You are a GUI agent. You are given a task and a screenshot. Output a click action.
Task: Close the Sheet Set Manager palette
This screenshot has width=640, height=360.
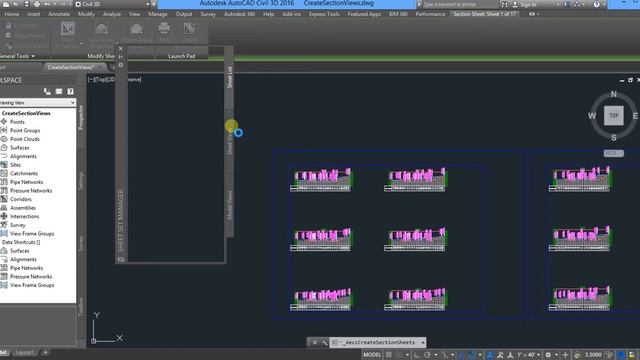(120, 49)
